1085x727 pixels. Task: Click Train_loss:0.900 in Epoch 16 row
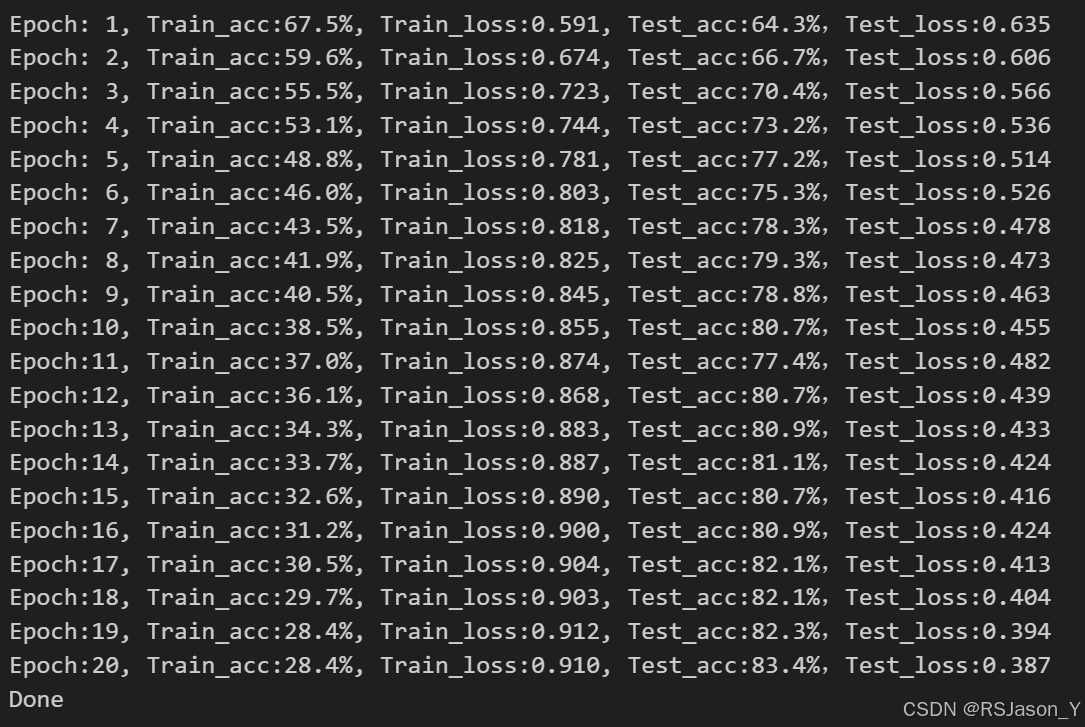pos(490,531)
